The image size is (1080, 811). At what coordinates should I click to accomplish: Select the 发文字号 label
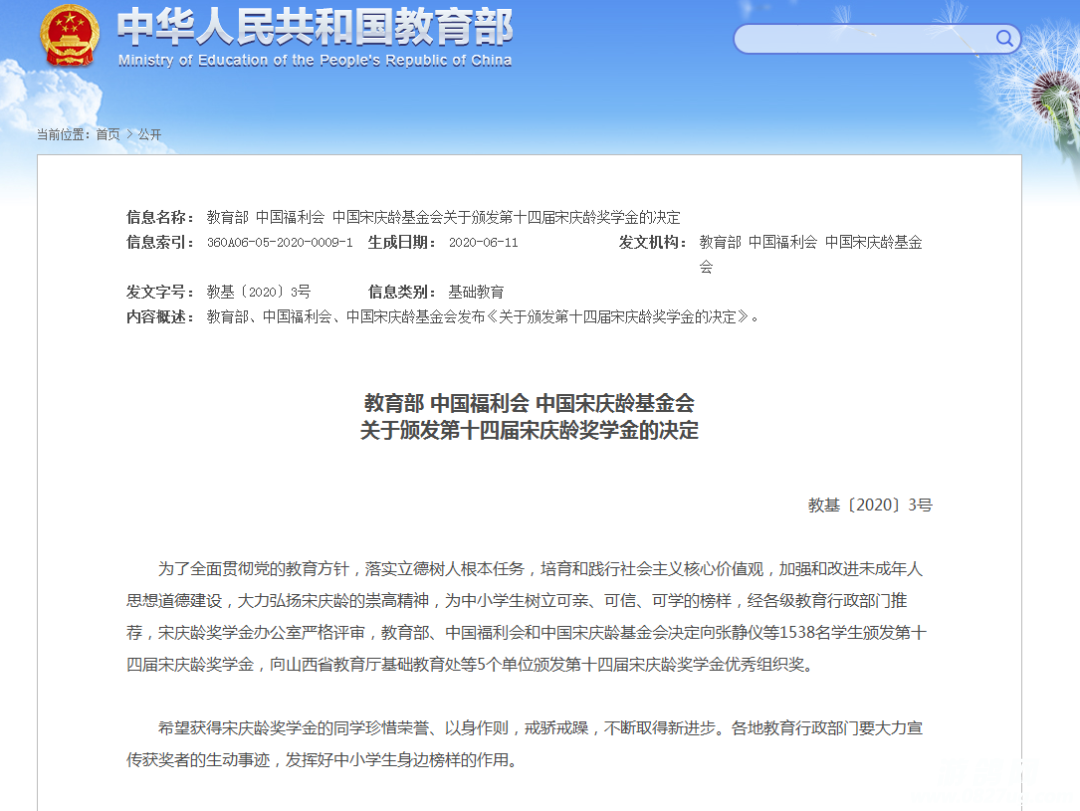pyautogui.click(x=160, y=292)
